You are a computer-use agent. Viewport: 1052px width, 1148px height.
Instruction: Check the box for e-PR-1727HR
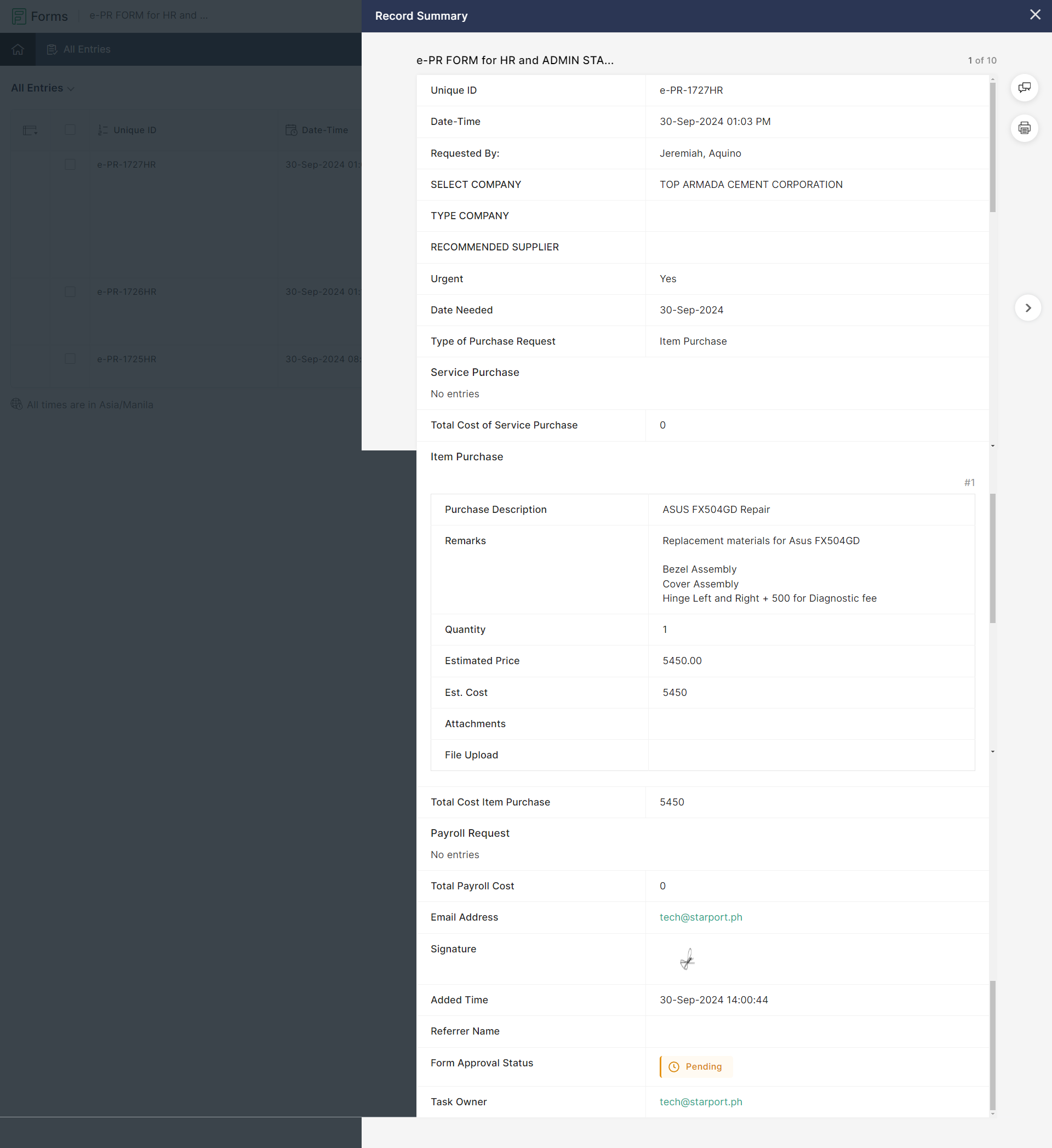click(70, 164)
